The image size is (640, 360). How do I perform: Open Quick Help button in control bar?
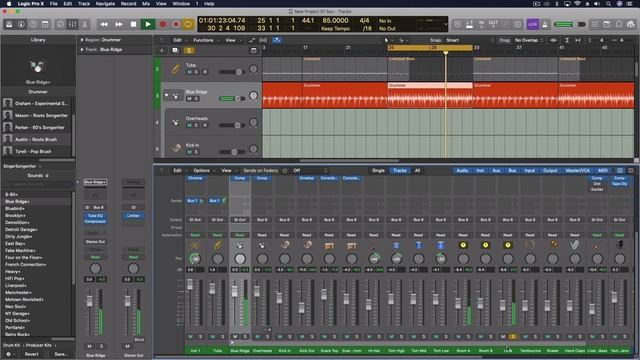pyautogui.click(x=33, y=24)
